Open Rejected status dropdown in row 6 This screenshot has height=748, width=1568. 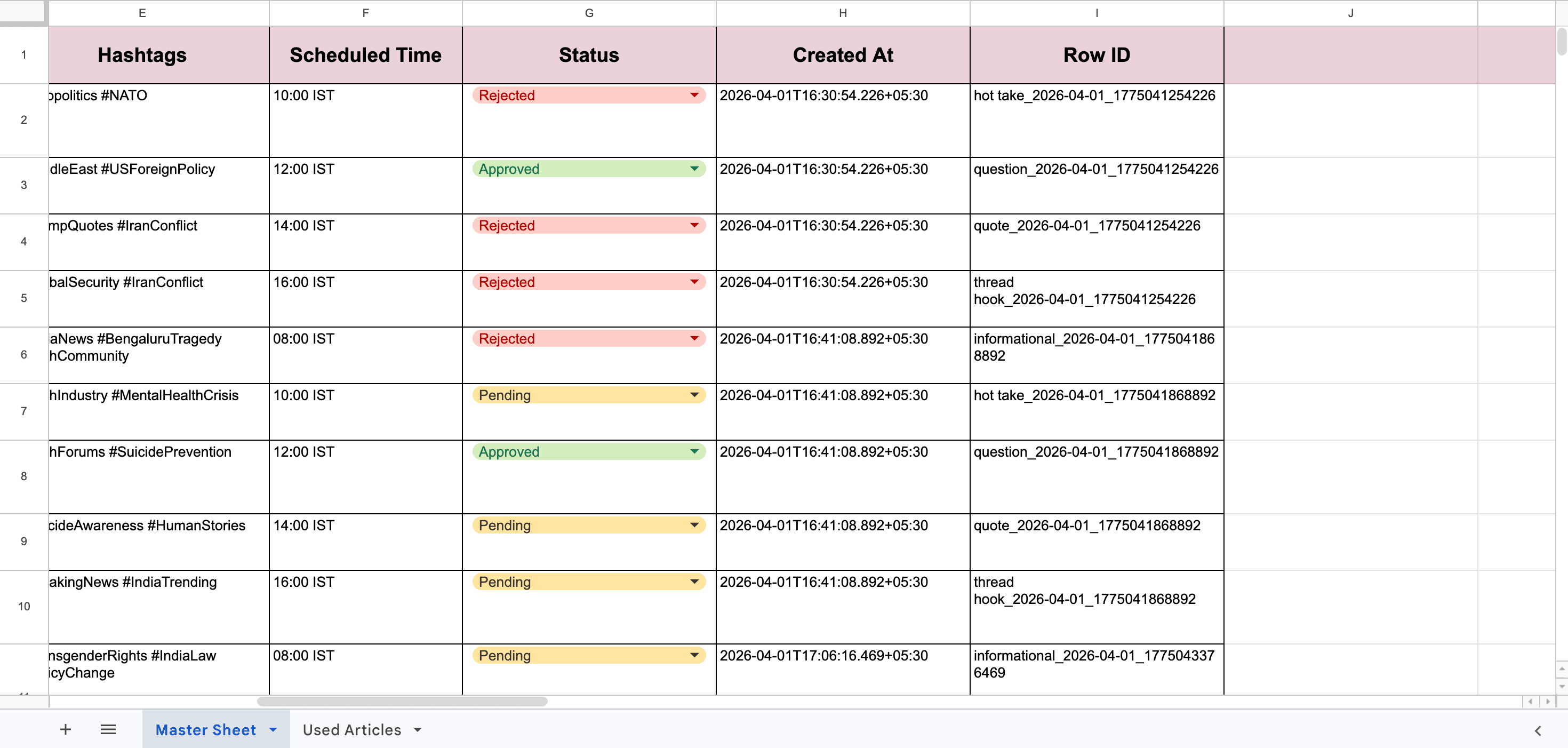(694, 339)
